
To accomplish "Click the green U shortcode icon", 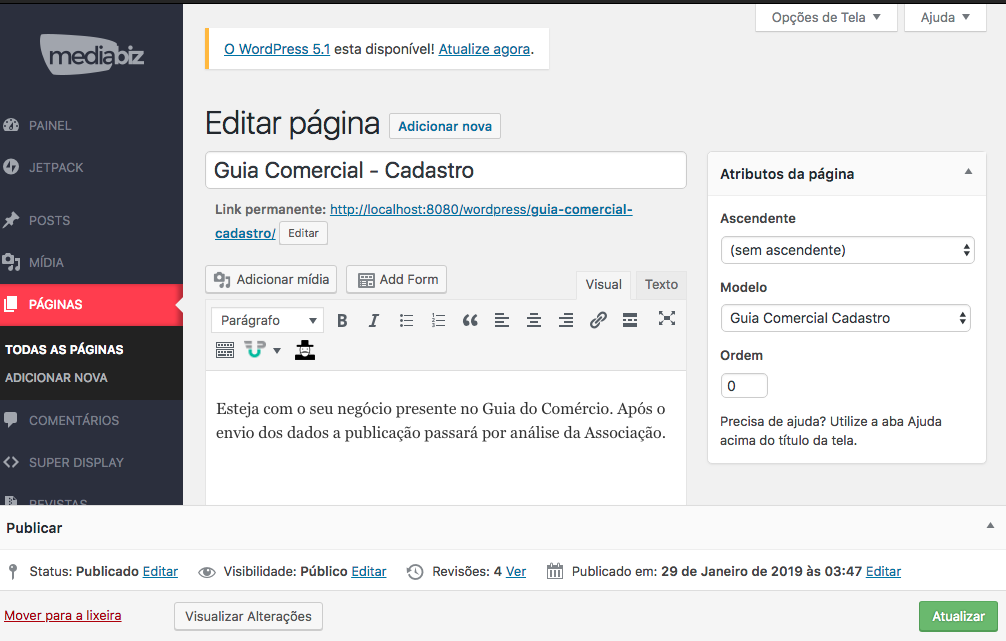I will click(255, 350).
